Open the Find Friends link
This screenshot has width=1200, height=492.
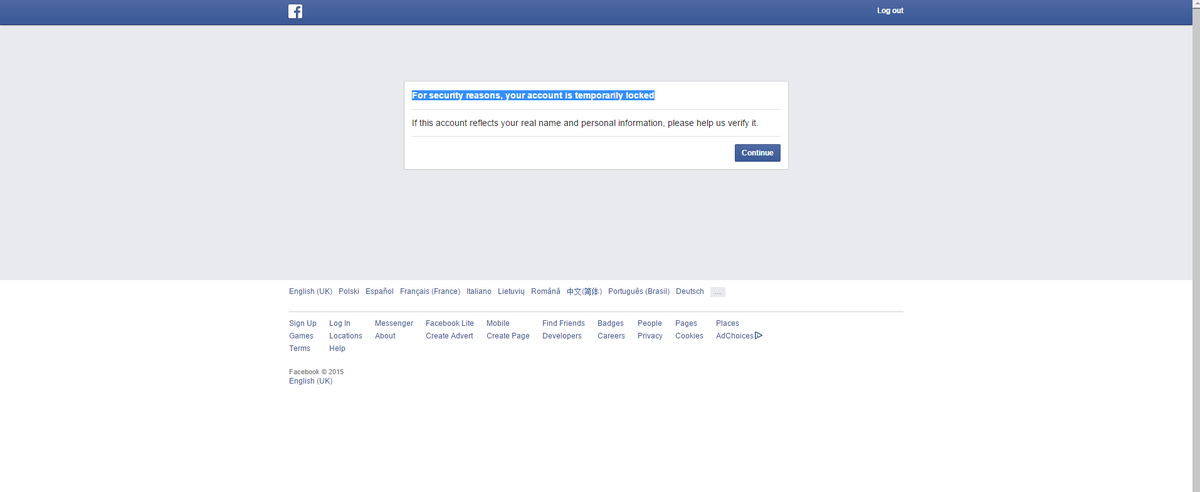click(x=564, y=324)
